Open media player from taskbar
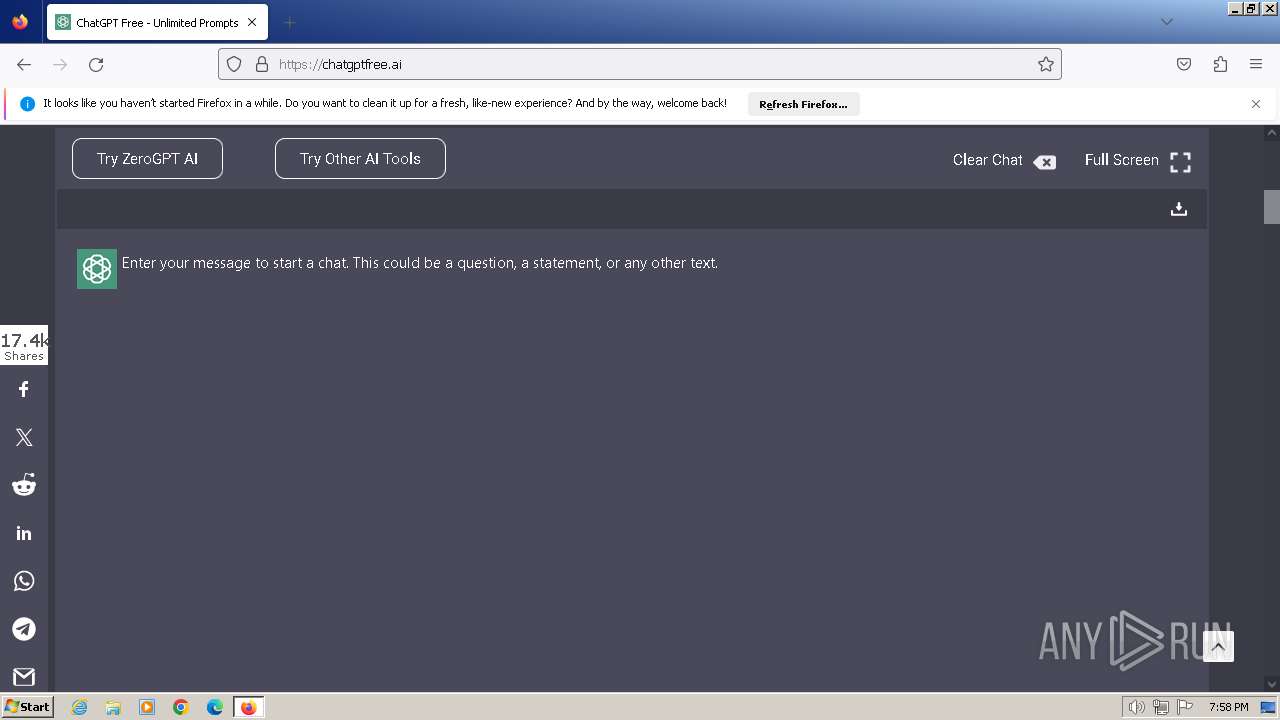Screen dimensions: 1280x720 tap(147, 707)
